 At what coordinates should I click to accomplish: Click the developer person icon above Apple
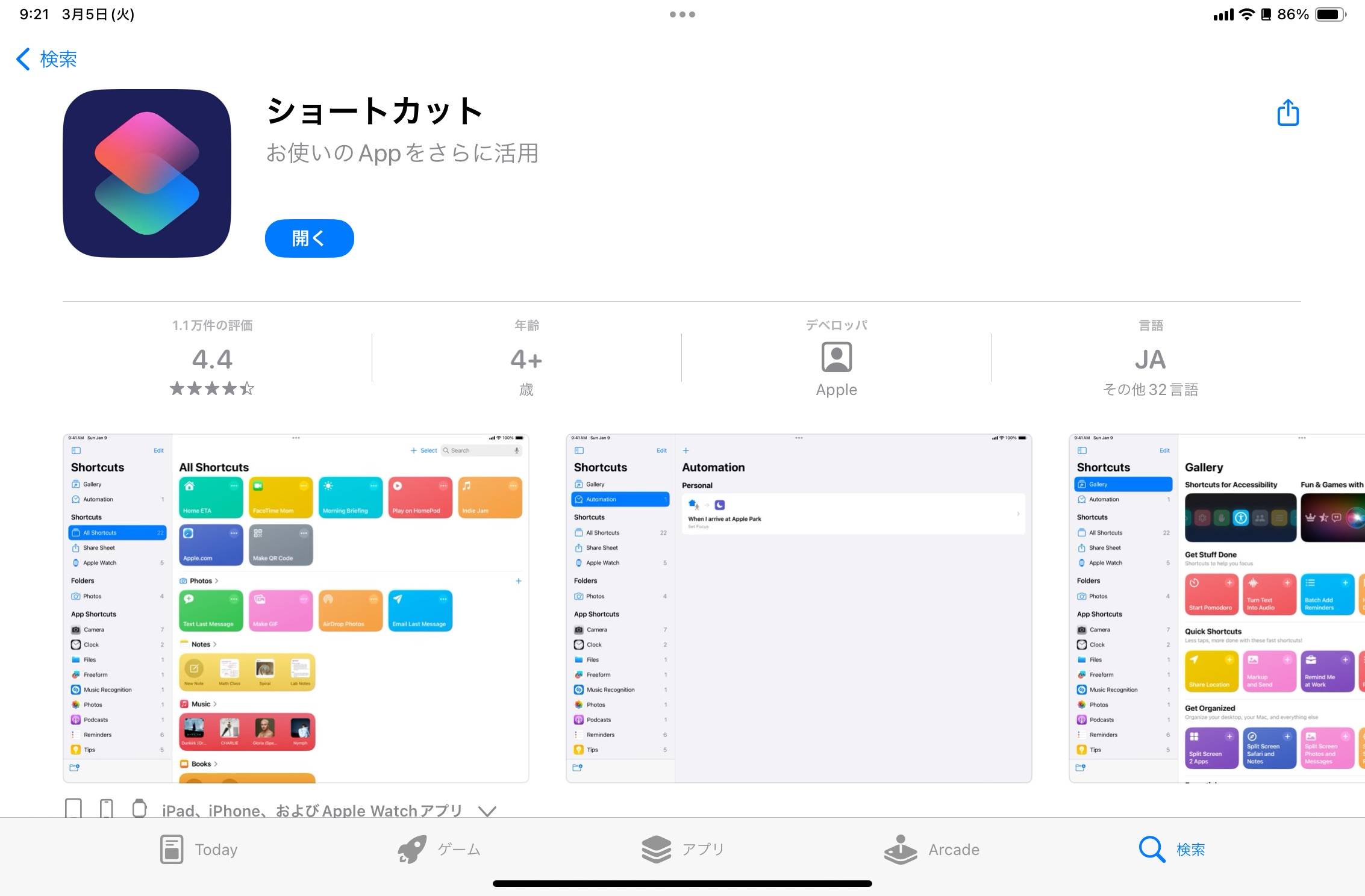coord(836,357)
